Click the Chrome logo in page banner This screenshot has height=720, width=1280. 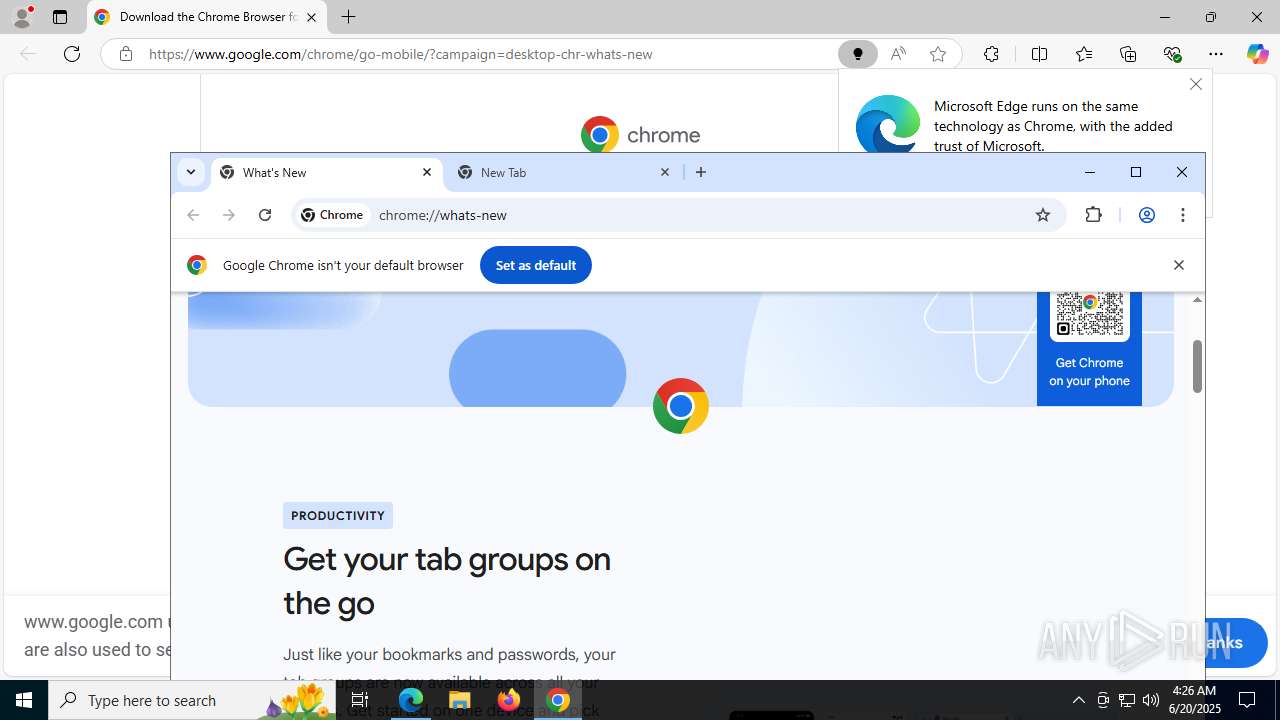(681, 406)
